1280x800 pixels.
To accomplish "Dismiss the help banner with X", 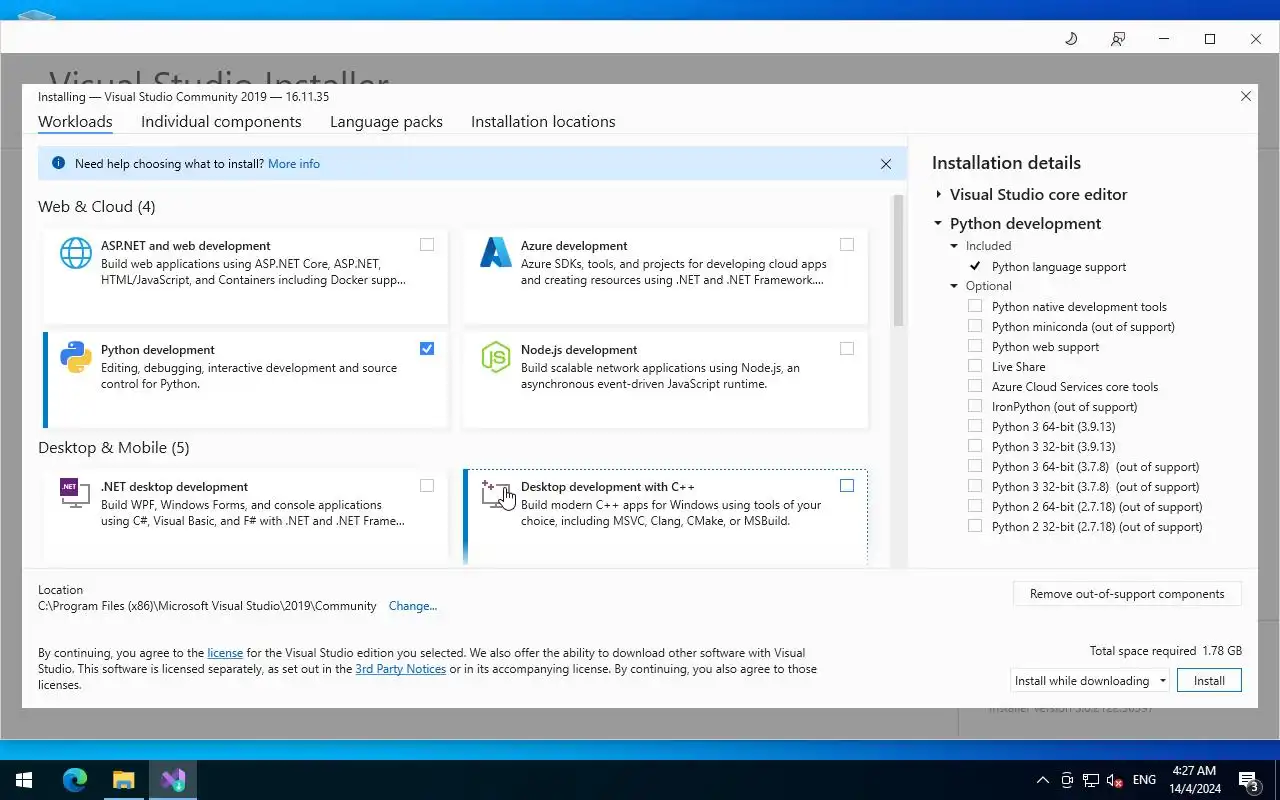I will pos(886,164).
